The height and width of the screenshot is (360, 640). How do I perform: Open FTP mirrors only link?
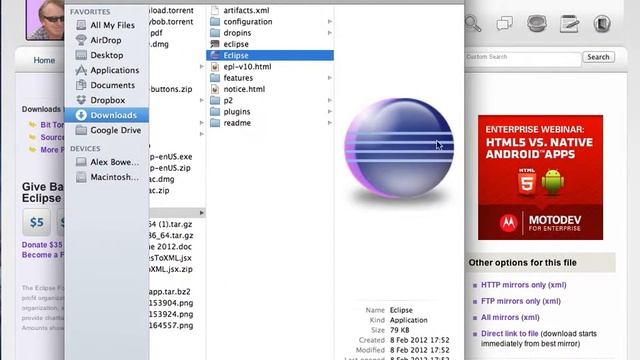coord(521,301)
